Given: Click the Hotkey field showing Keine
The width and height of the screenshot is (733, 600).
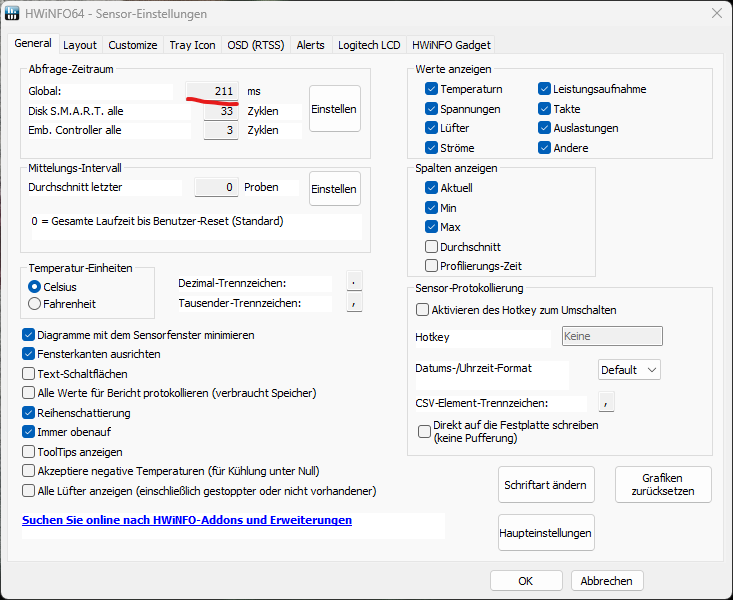Looking at the screenshot, I should click(x=612, y=336).
